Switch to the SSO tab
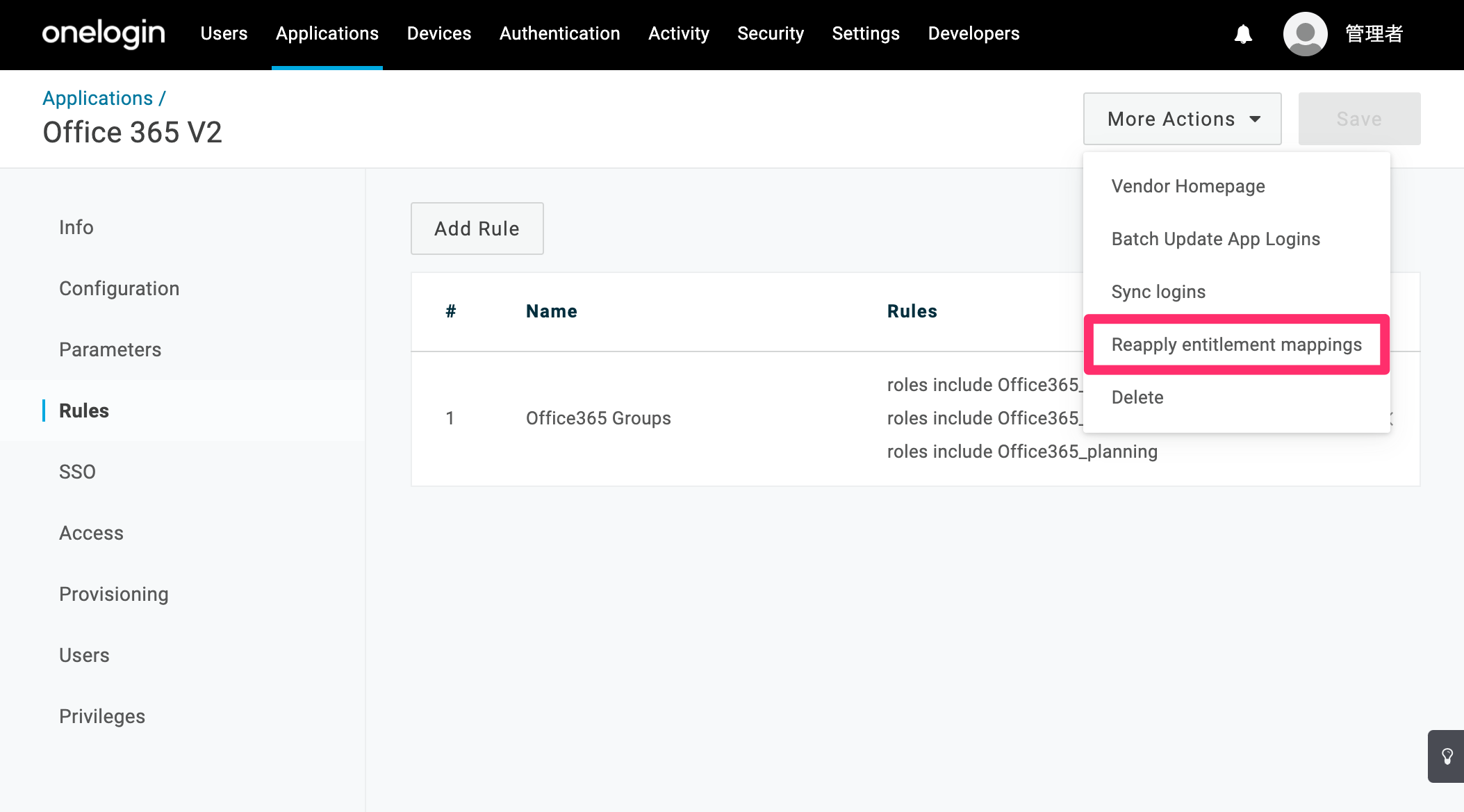This screenshot has height=812, width=1464. click(77, 472)
